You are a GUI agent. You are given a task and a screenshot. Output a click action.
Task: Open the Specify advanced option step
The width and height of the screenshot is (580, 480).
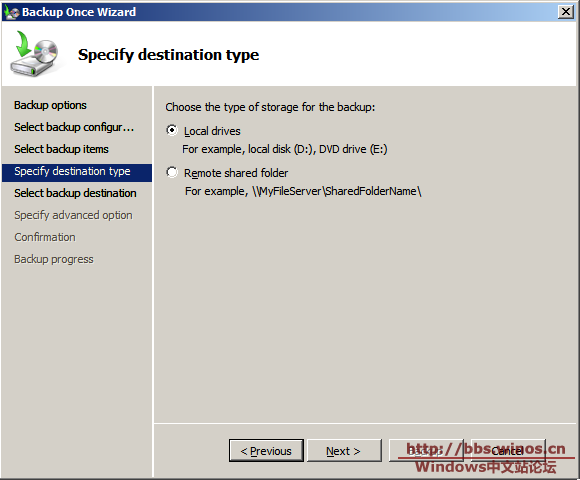[x=73, y=215]
